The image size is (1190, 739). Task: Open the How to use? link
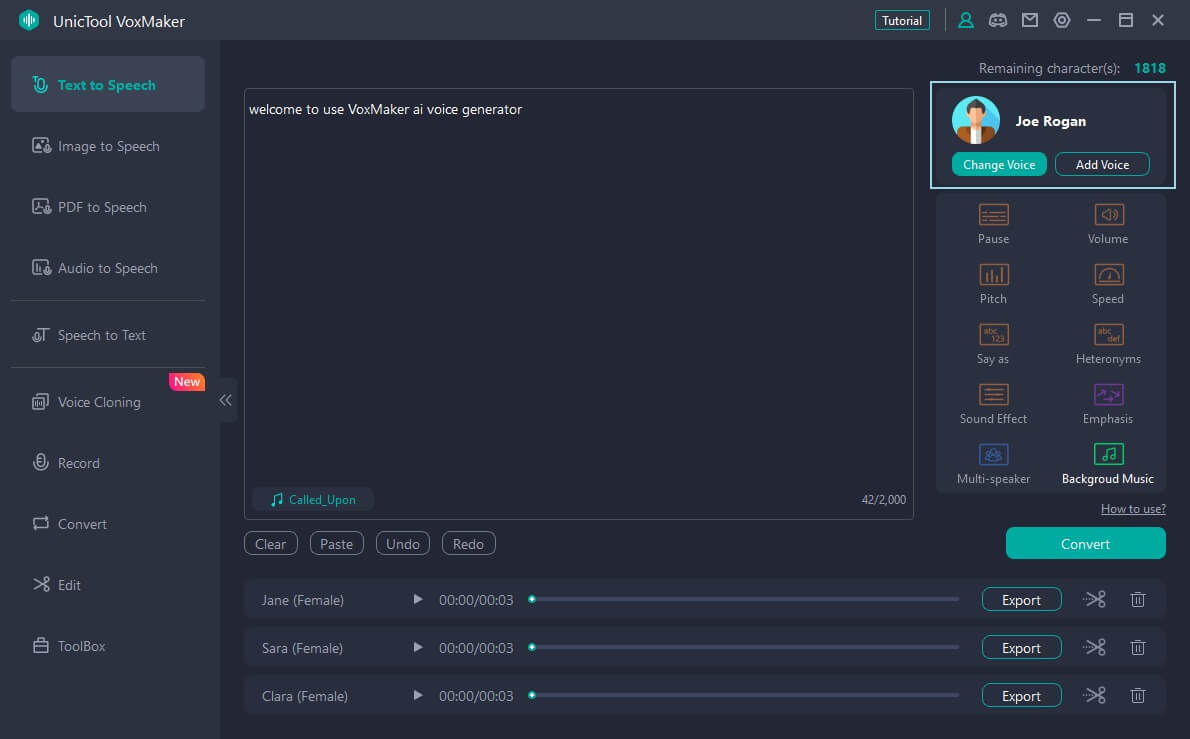pyautogui.click(x=1132, y=509)
